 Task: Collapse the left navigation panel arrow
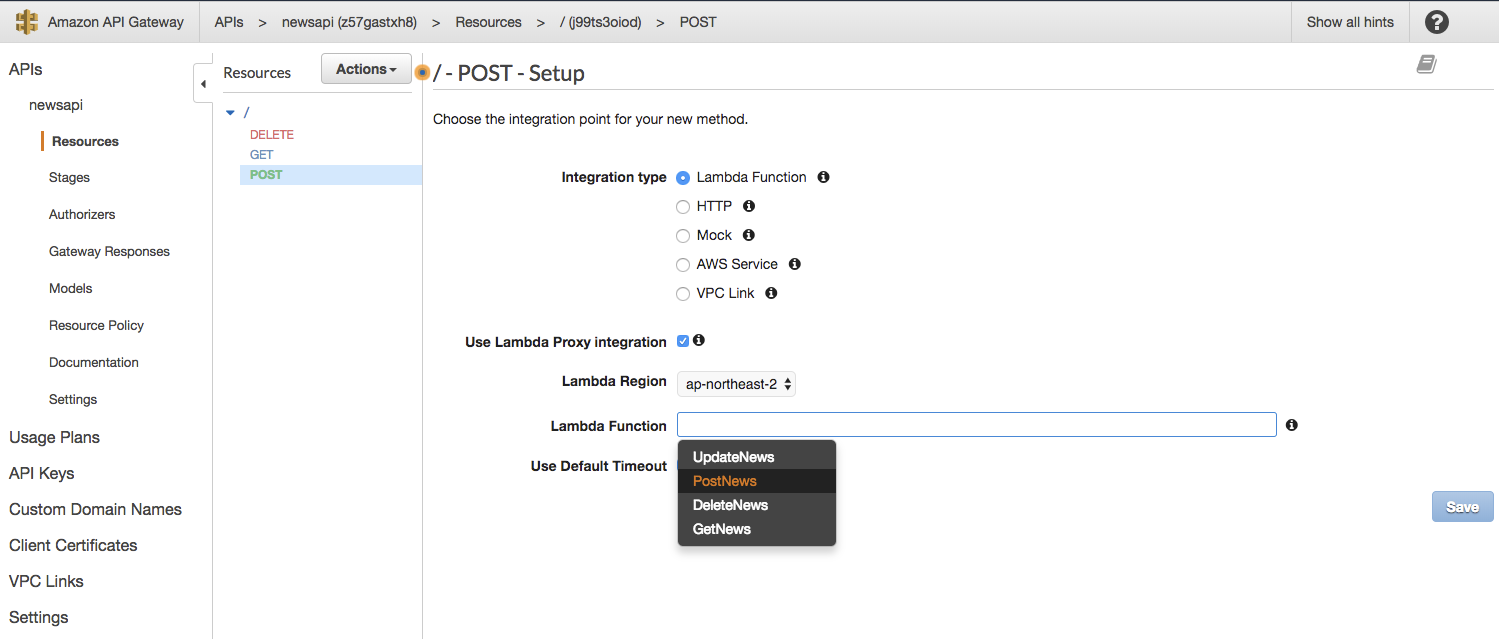203,84
